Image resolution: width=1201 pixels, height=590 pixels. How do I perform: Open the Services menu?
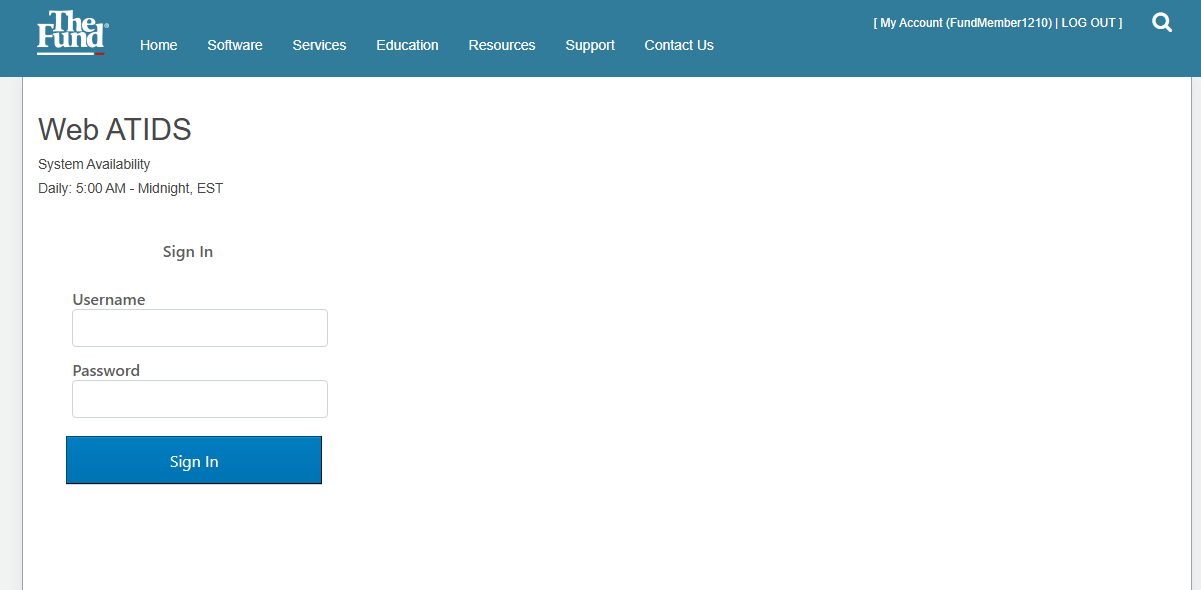319,45
